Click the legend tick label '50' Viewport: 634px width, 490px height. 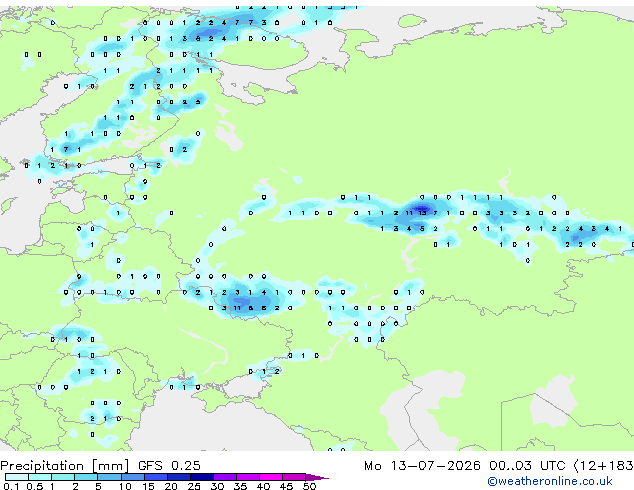coord(310,486)
